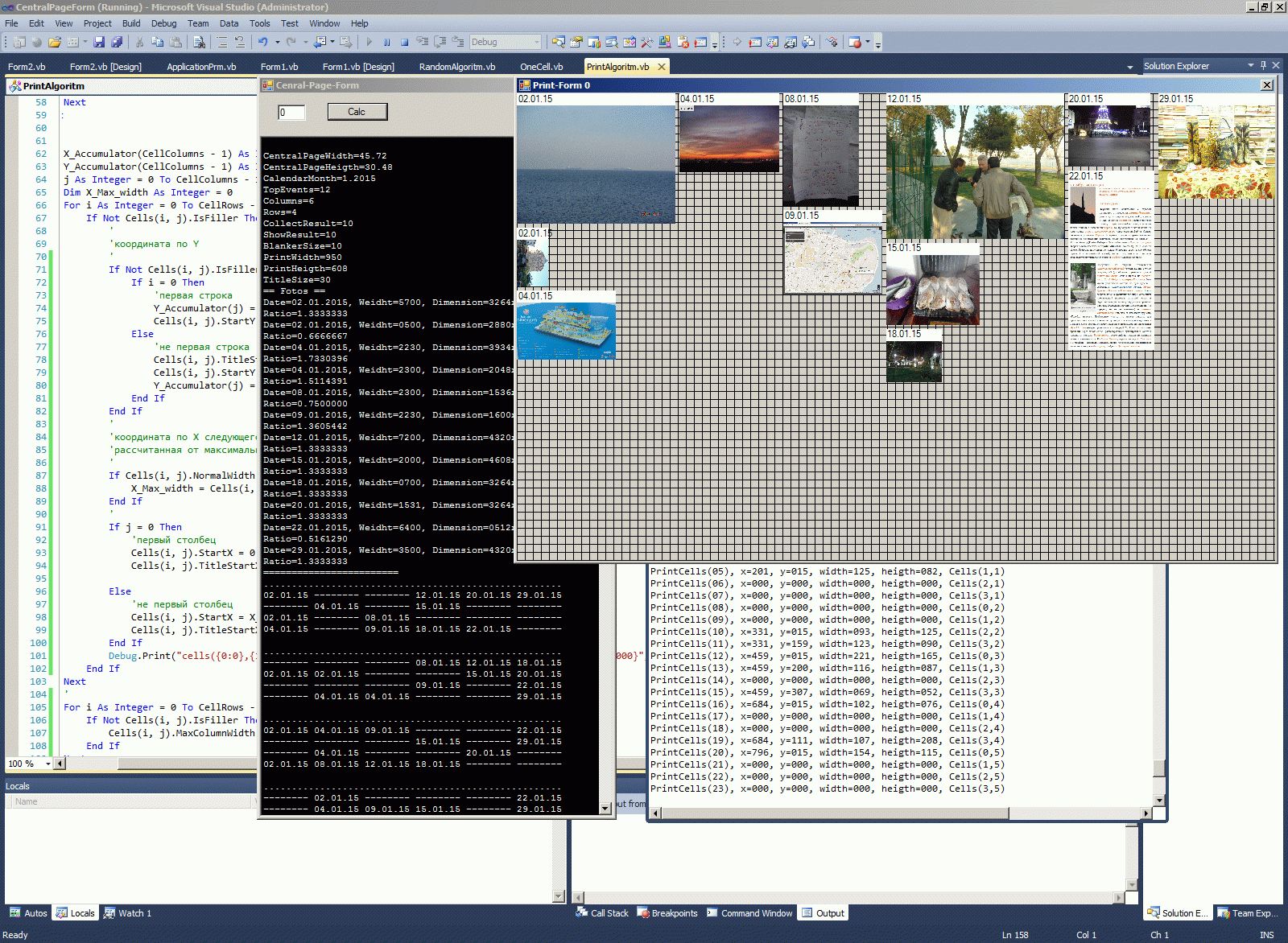Switch to the Watch 1 panel
This screenshot has width=1288, height=943.
[x=128, y=913]
